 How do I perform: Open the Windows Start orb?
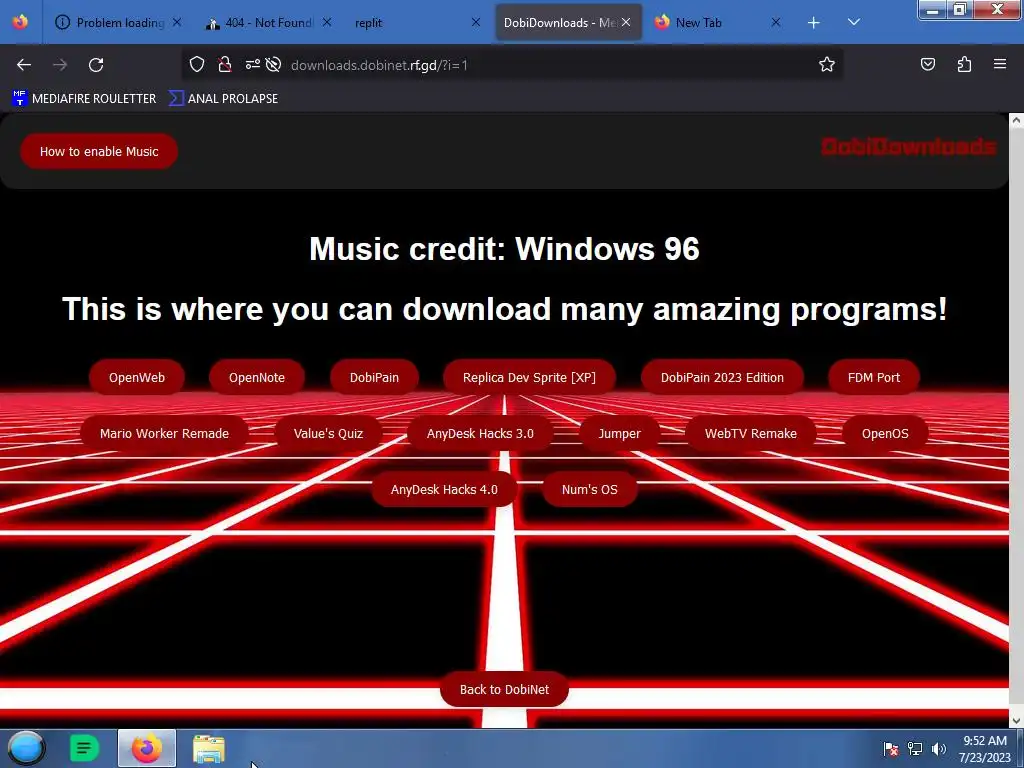27,748
